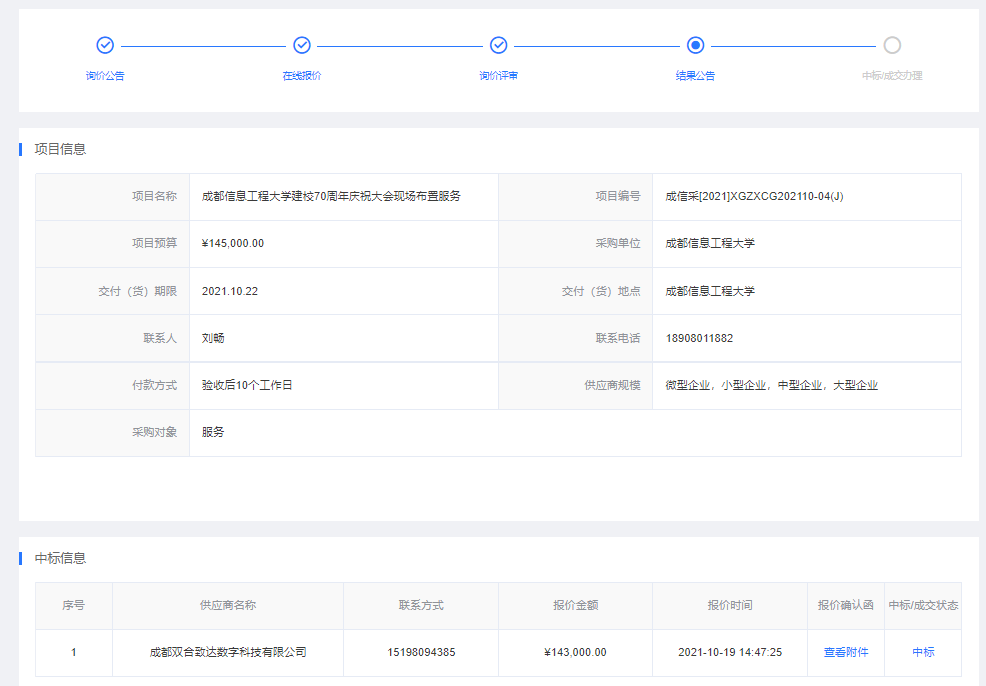Viewport: 986px width, 686px height.
Task: Click the contact phone 18908011882
Action: pyautogui.click(x=699, y=338)
